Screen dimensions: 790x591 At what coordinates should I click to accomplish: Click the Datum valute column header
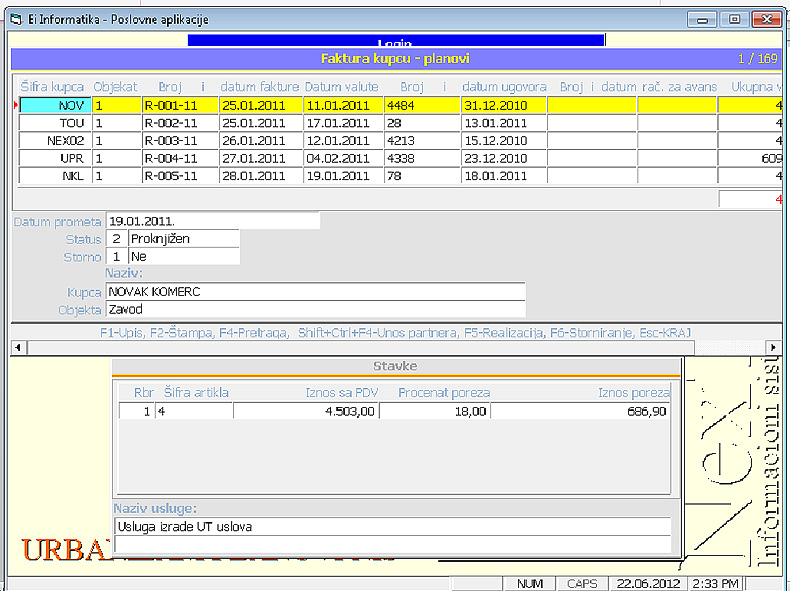(x=342, y=87)
